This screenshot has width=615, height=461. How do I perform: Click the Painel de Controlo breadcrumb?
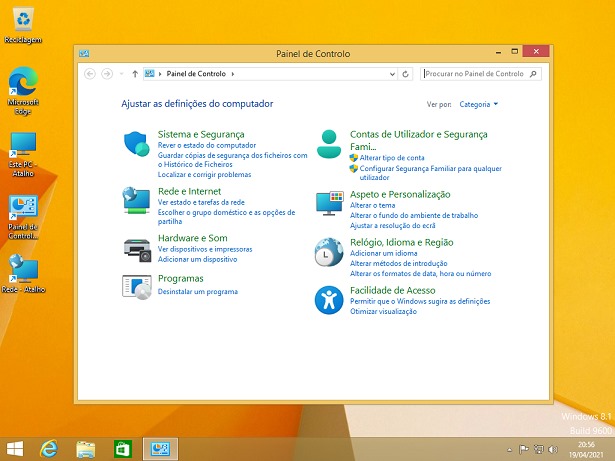pyautogui.click(x=196, y=74)
